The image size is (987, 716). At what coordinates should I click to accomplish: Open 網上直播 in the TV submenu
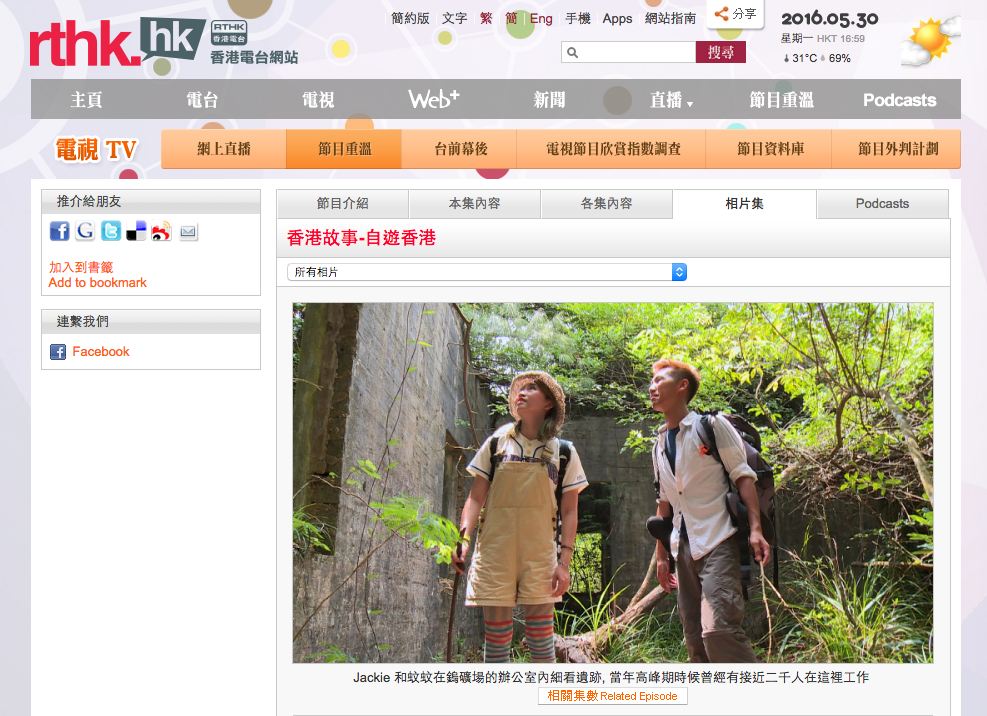tap(223, 149)
